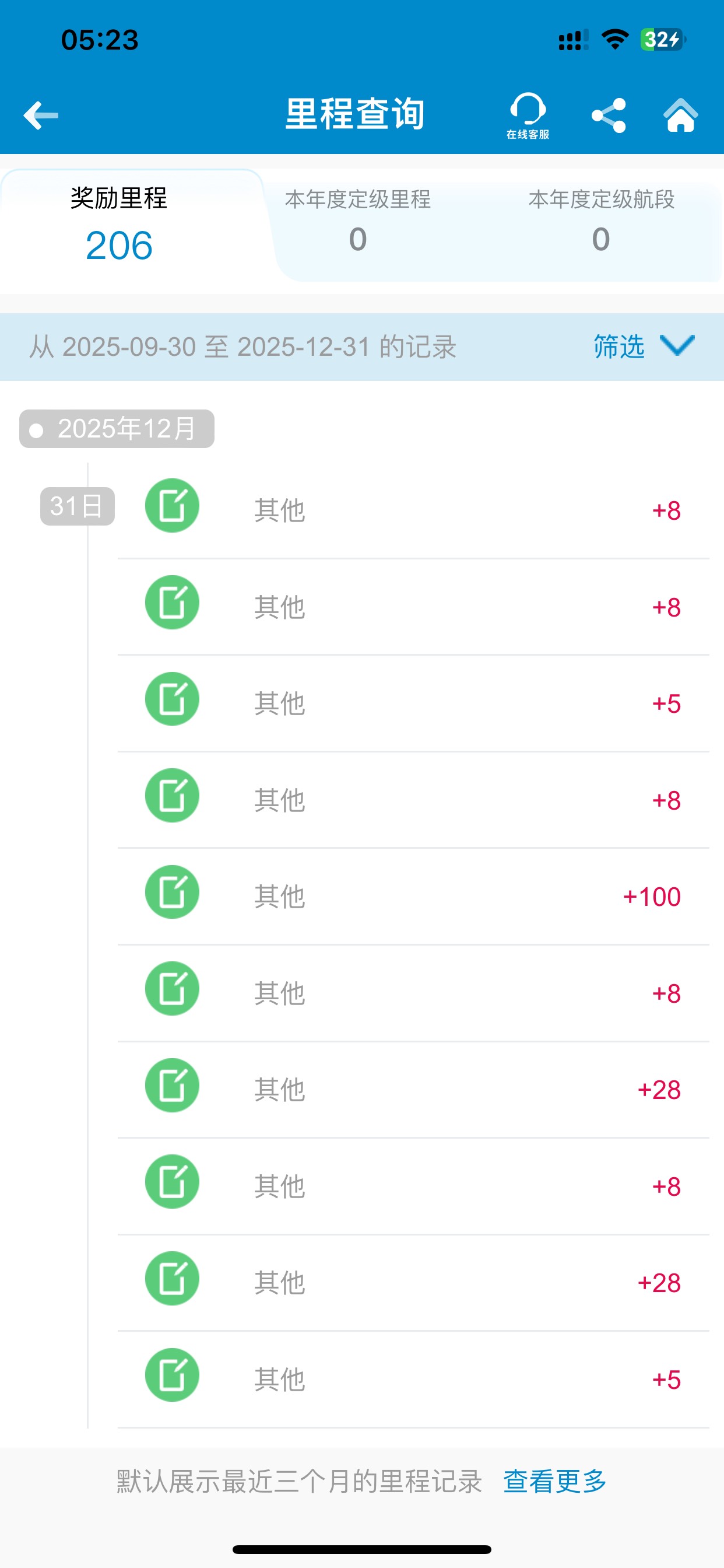
Task: Tap 查看更多 link to view more
Action: 555,1481
